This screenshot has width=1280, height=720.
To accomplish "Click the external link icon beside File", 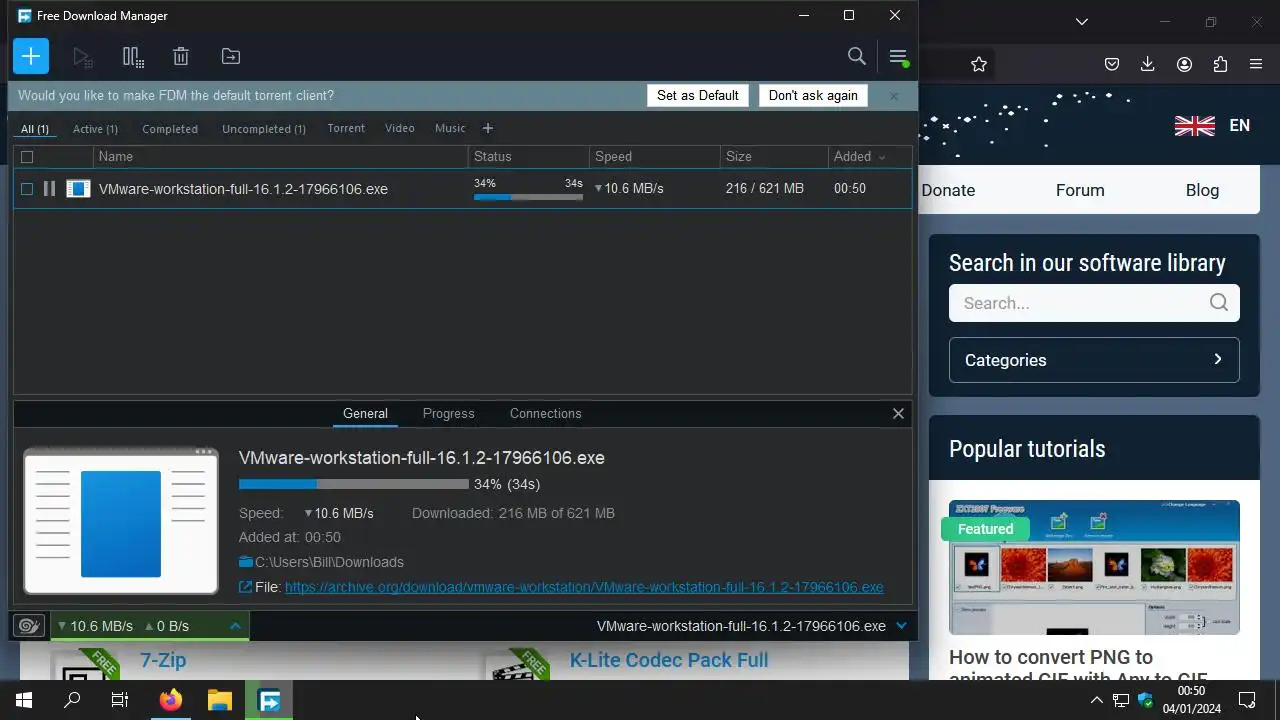I will pyautogui.click(x=245, y=587).
